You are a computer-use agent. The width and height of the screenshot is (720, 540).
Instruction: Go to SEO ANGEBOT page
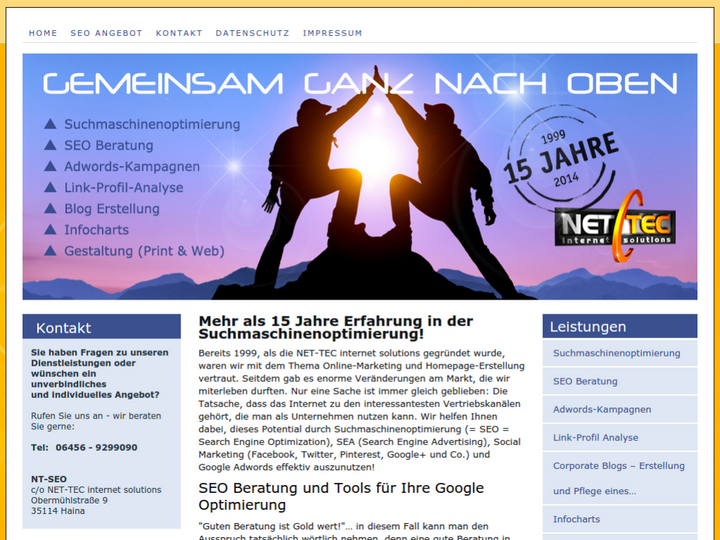click(x=106, y=33)
